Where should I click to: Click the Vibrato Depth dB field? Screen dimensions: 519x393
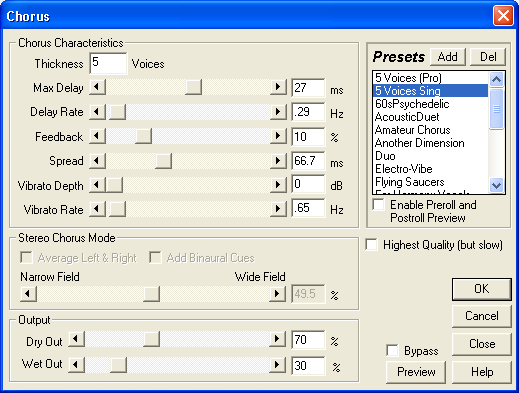(x=308, y=184)
